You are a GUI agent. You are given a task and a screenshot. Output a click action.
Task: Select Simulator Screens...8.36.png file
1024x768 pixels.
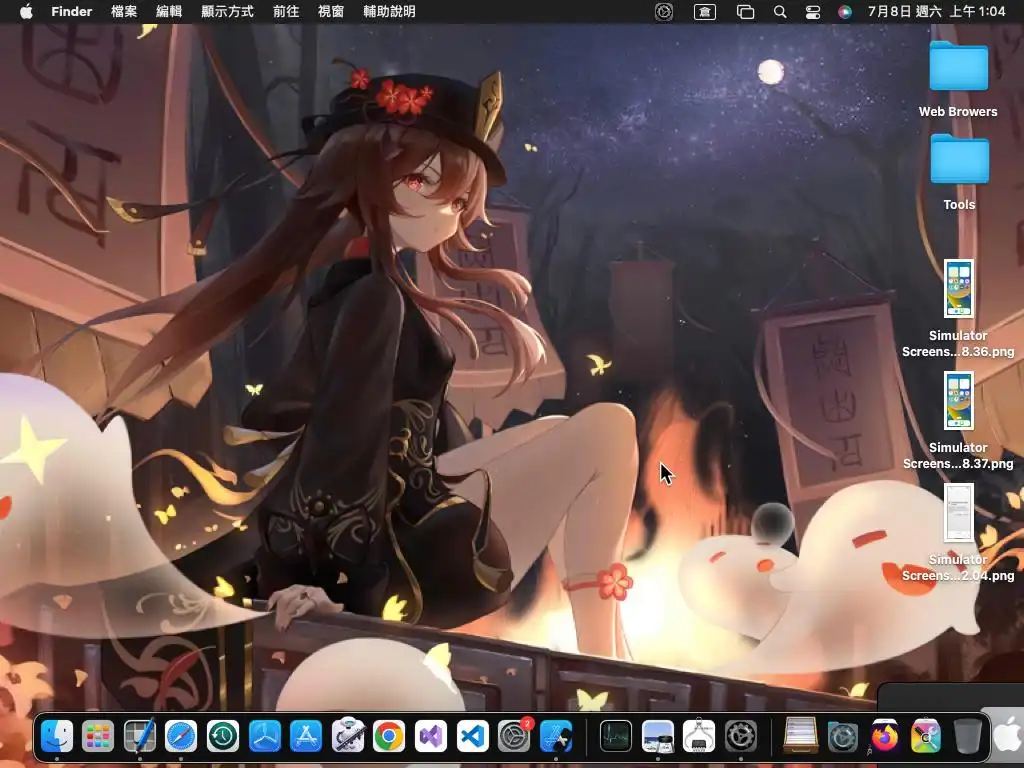coord(958,309)
